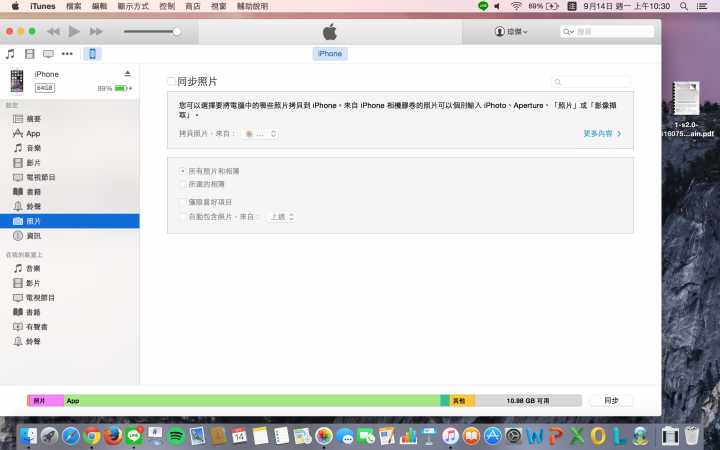
Task: Check the 僅限喜好項目 checkbox
Action: coord(182,202)
